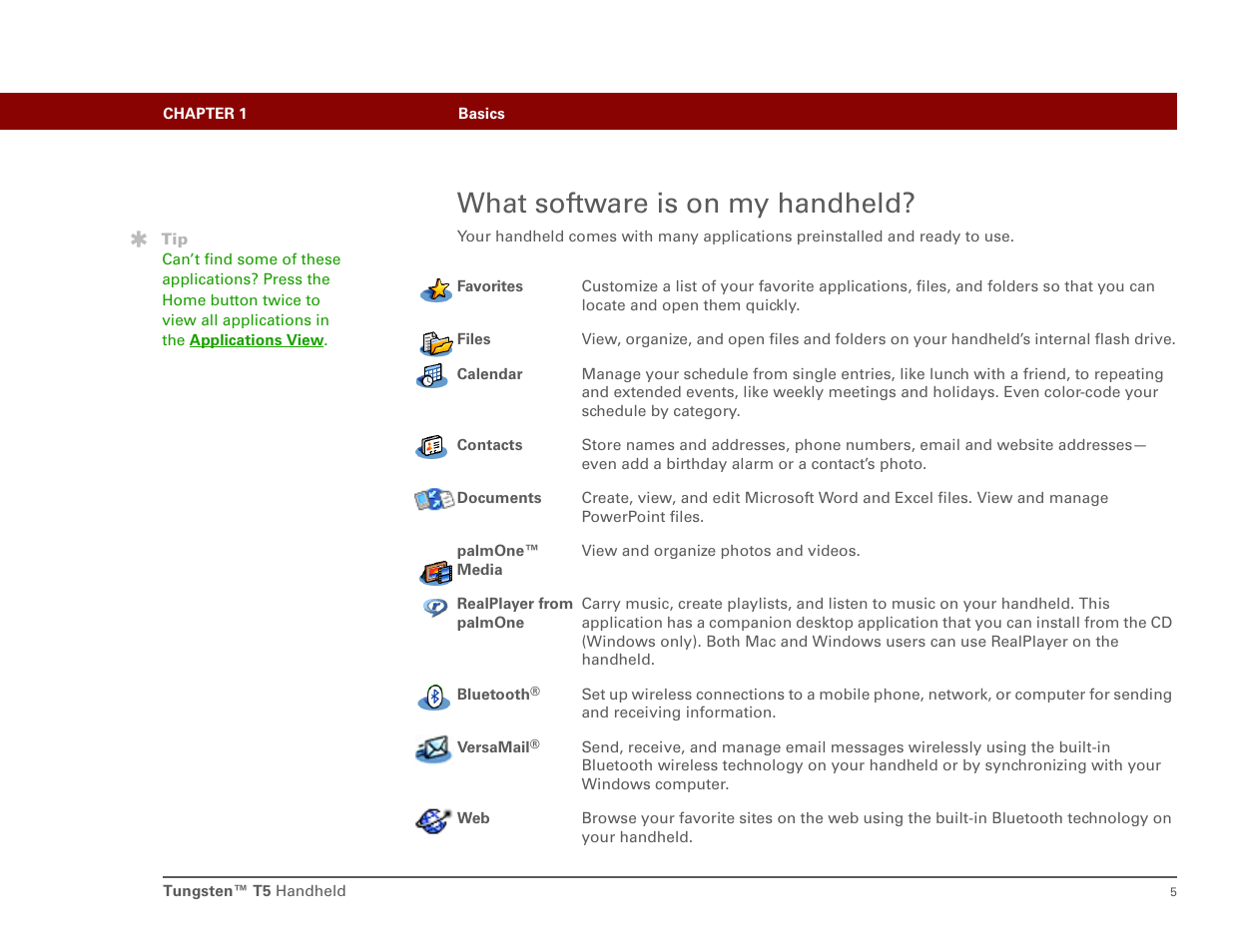Click the Favorites description beginning 'Customize a list'
The image size is (1233, 952).
tap(869, 295)
